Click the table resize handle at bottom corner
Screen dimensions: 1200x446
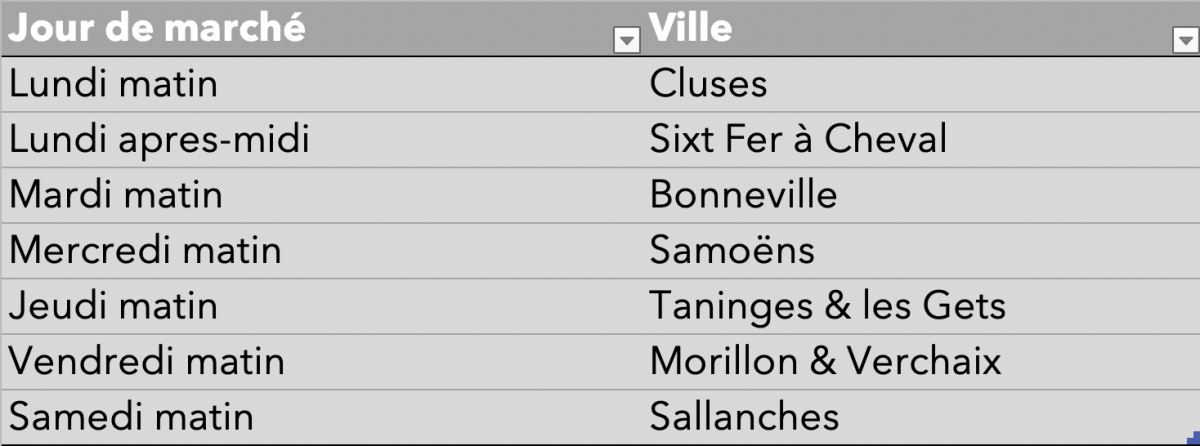tap(1194, 441)
